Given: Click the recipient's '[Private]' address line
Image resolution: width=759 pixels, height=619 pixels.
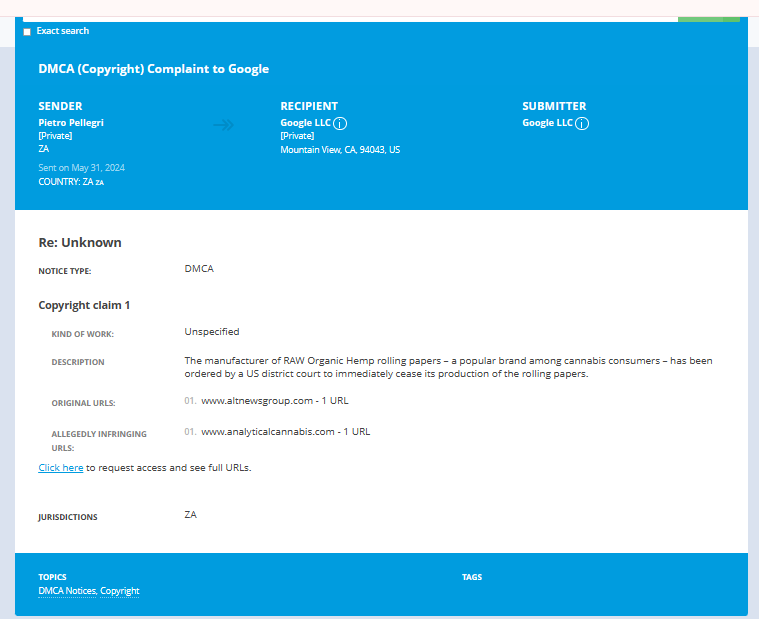Looking at the screenshot, I should coord(297,136).
